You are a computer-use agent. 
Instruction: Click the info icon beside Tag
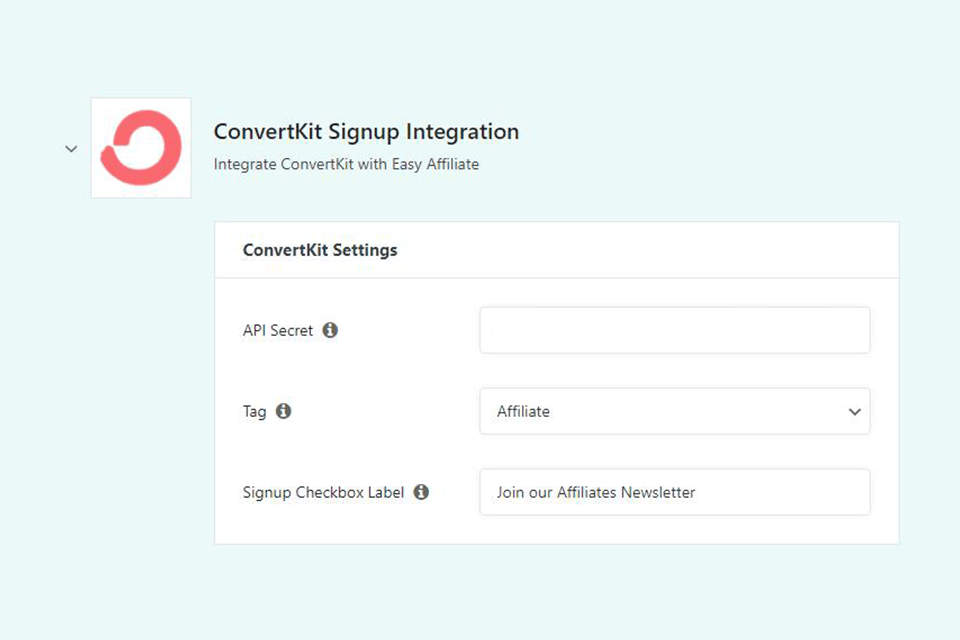(x=283, y=411)
